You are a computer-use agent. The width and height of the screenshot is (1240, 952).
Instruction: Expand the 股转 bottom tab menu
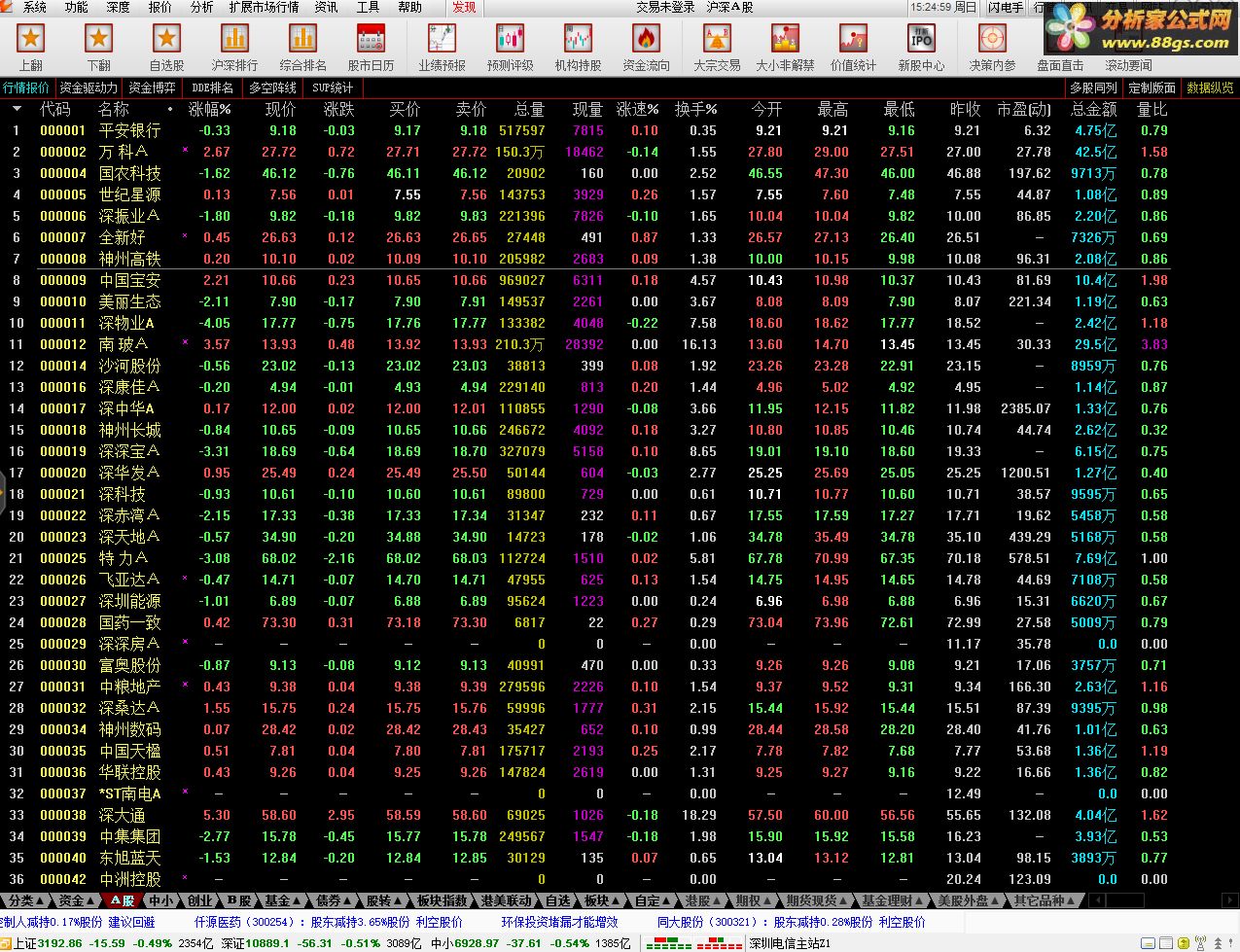click(x=384, y=900)
